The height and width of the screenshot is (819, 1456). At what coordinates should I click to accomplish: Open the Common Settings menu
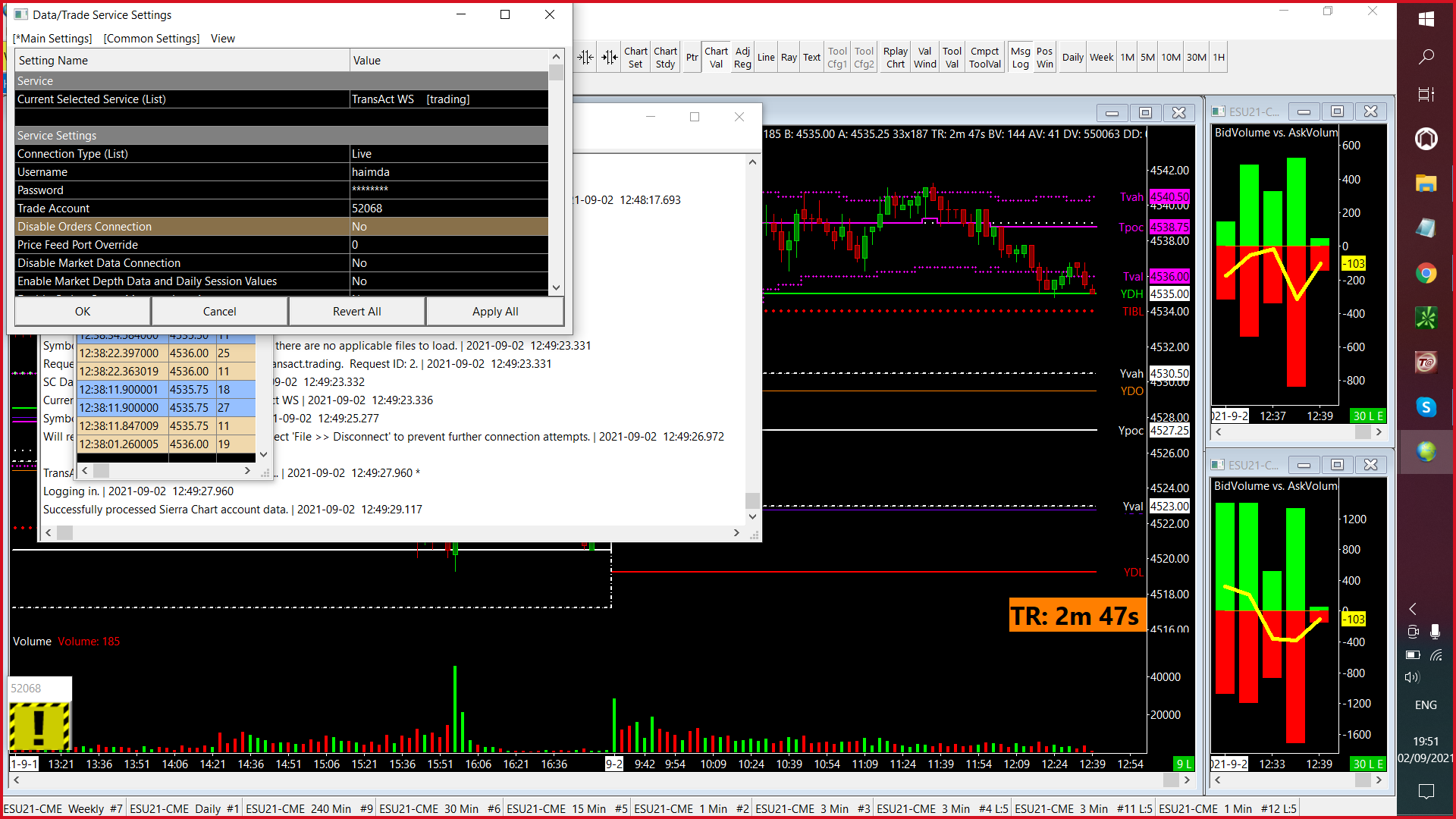point(152,39)
